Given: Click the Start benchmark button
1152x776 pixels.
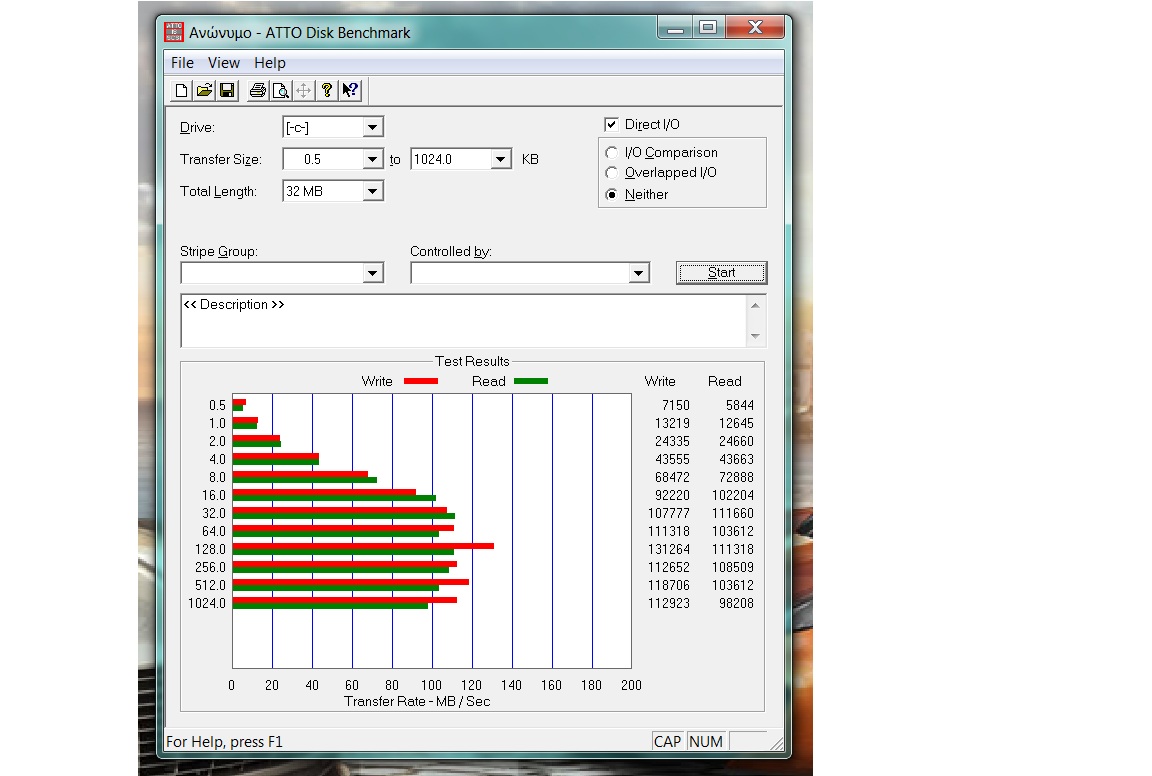Looking at the screenshot, I should tap(721, 273).
